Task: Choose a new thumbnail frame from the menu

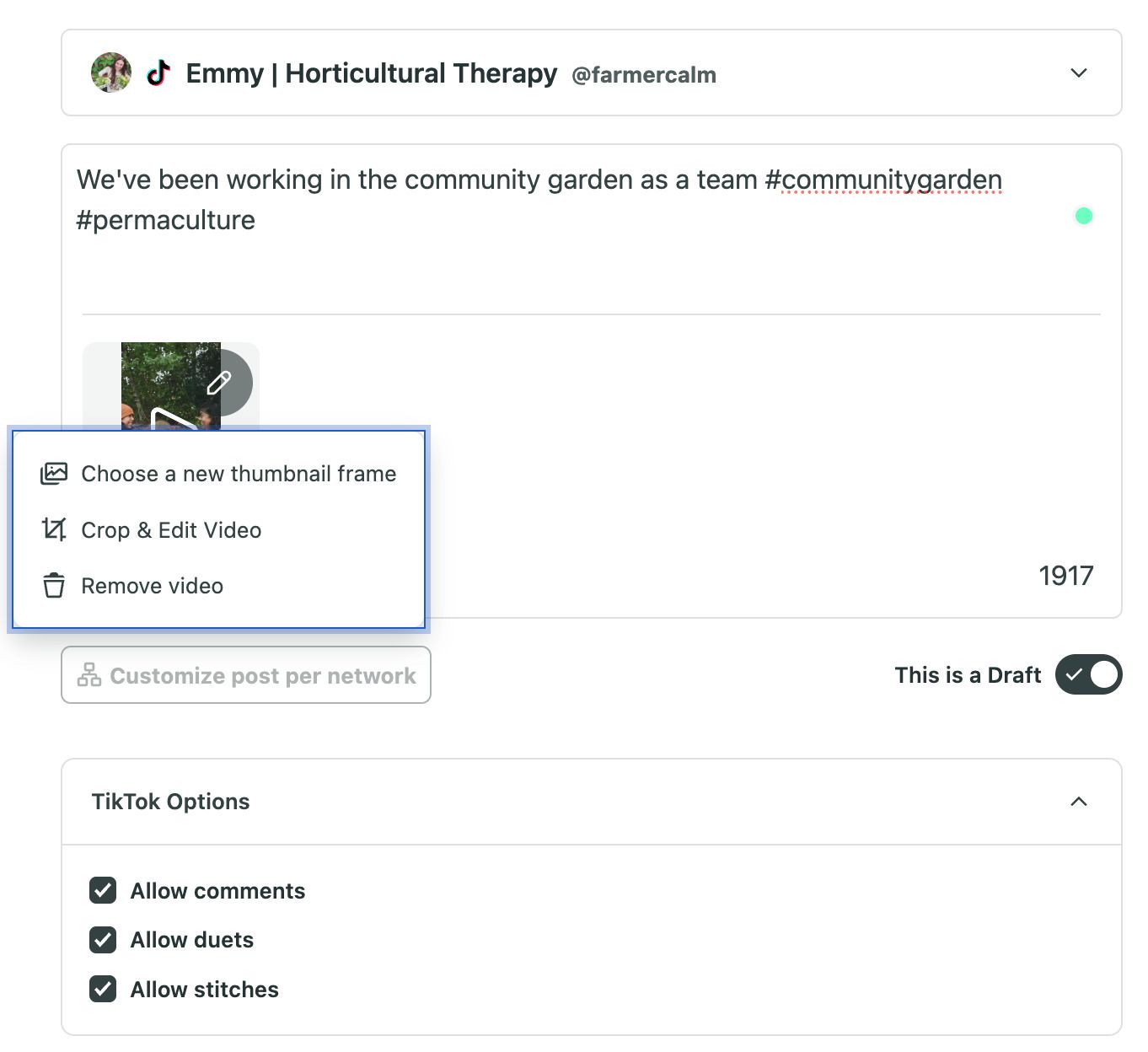Action: [239, 473]
